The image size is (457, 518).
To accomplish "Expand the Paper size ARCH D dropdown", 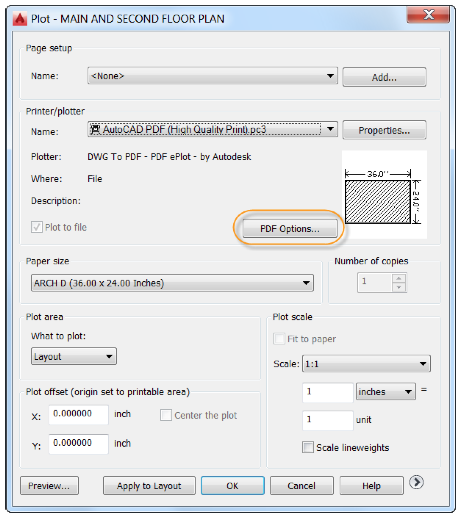I will (172, 283).
